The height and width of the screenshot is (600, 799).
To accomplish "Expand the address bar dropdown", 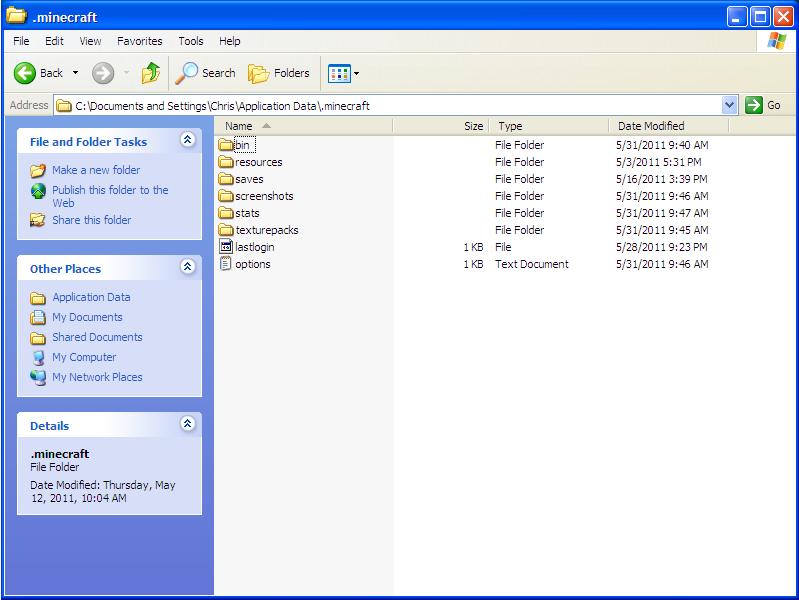I will click(x=729, y=106).
